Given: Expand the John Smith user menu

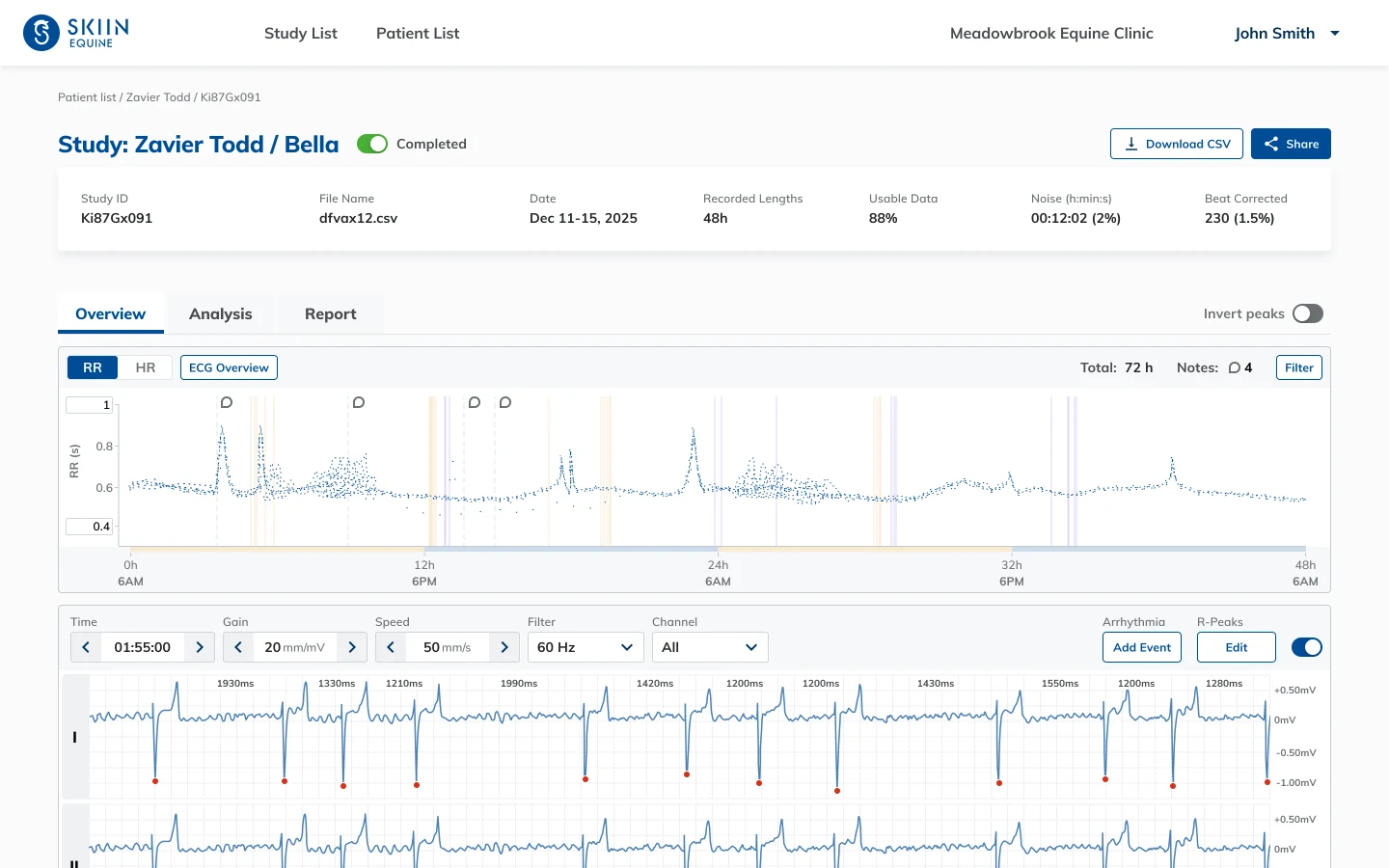Looking at the screenshot, I should point(1287,33).
